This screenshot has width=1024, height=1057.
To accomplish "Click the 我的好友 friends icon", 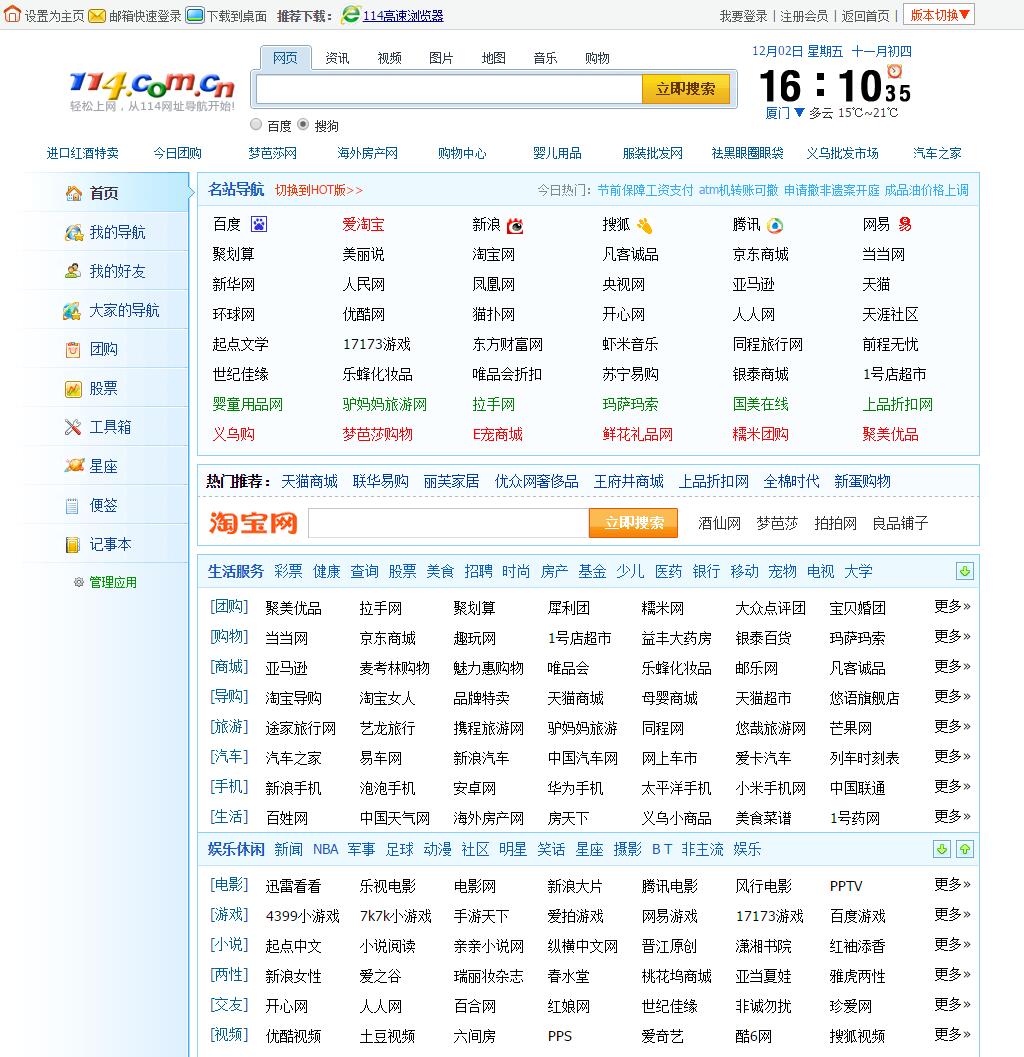I will (x=73, y=271).
